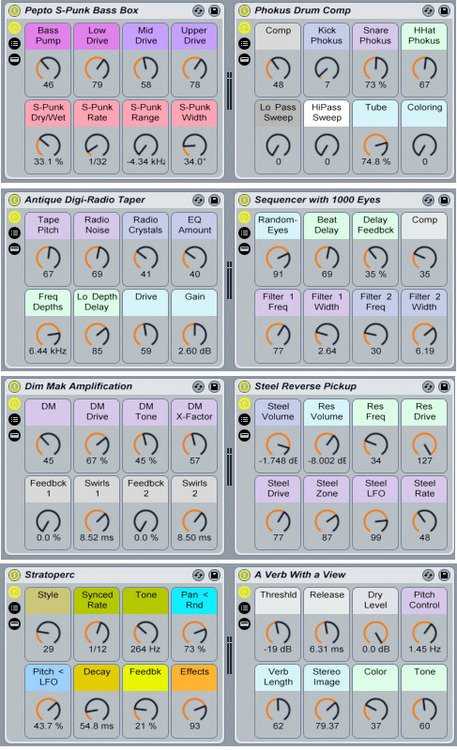Click the Pan < Rnd macro label

[x=194, y=600]
